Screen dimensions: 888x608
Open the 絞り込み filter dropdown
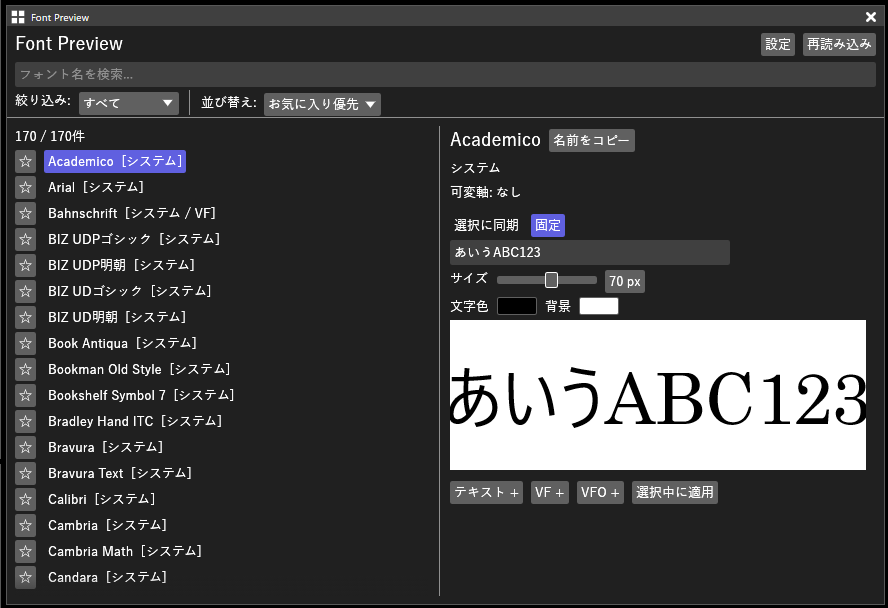(129, 104)
